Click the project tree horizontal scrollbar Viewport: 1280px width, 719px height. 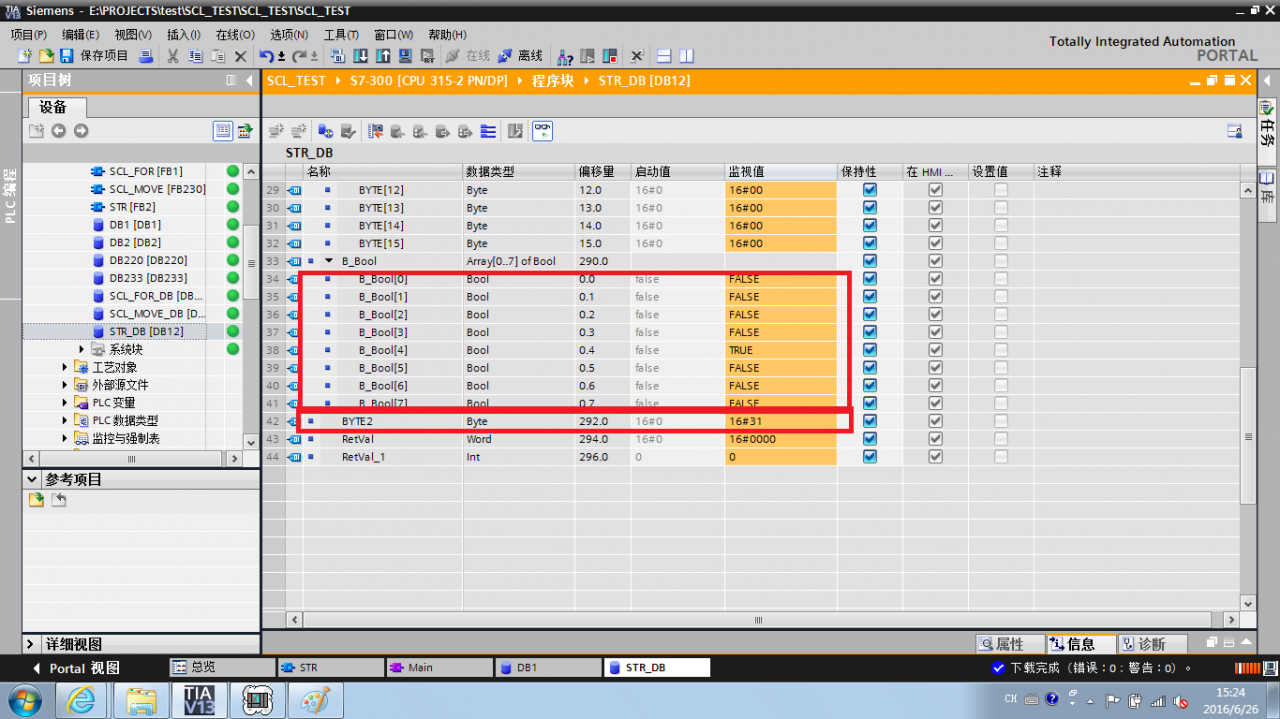(131, 458)
